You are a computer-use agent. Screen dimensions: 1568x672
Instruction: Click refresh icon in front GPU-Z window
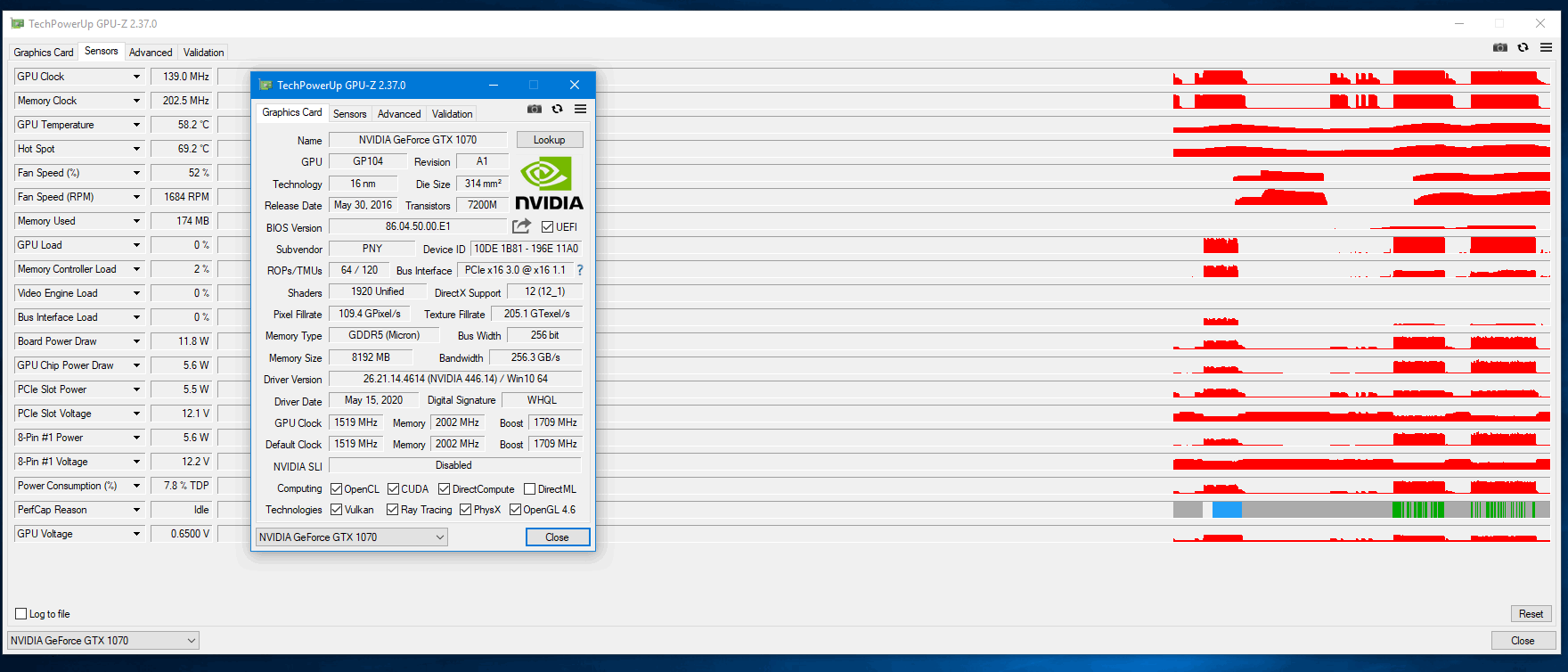[558, 109]
